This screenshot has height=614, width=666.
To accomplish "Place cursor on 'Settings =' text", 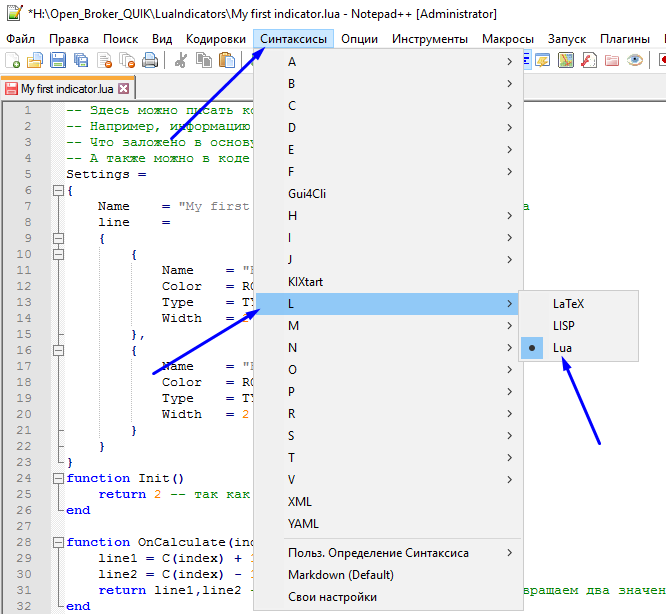I will click(x=106, y=175).
